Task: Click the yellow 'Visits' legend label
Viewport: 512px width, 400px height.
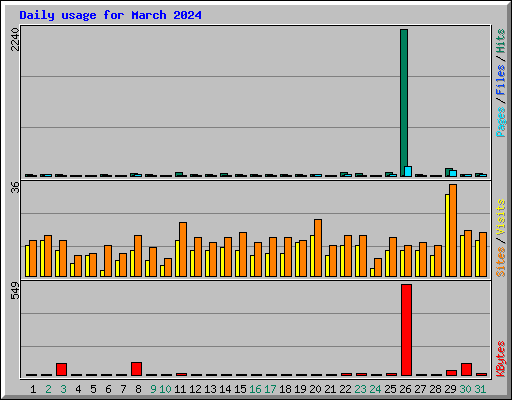Action: (x=501, y=218)
